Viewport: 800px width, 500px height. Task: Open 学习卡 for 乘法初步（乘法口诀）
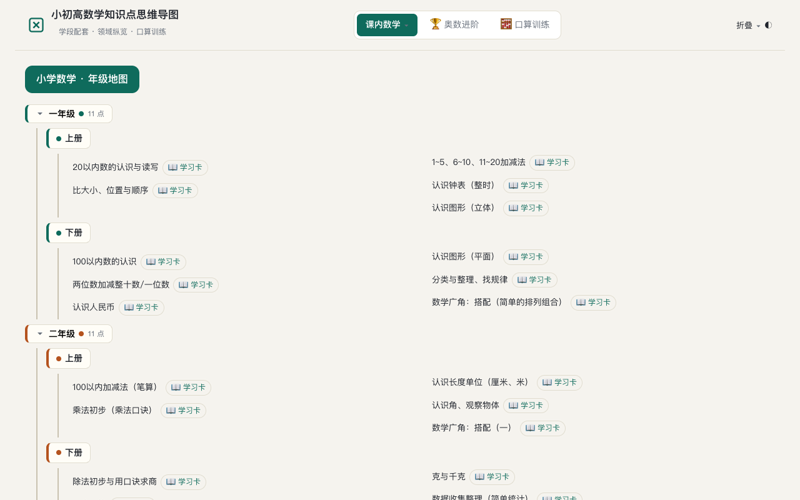(x=183, y=410)
